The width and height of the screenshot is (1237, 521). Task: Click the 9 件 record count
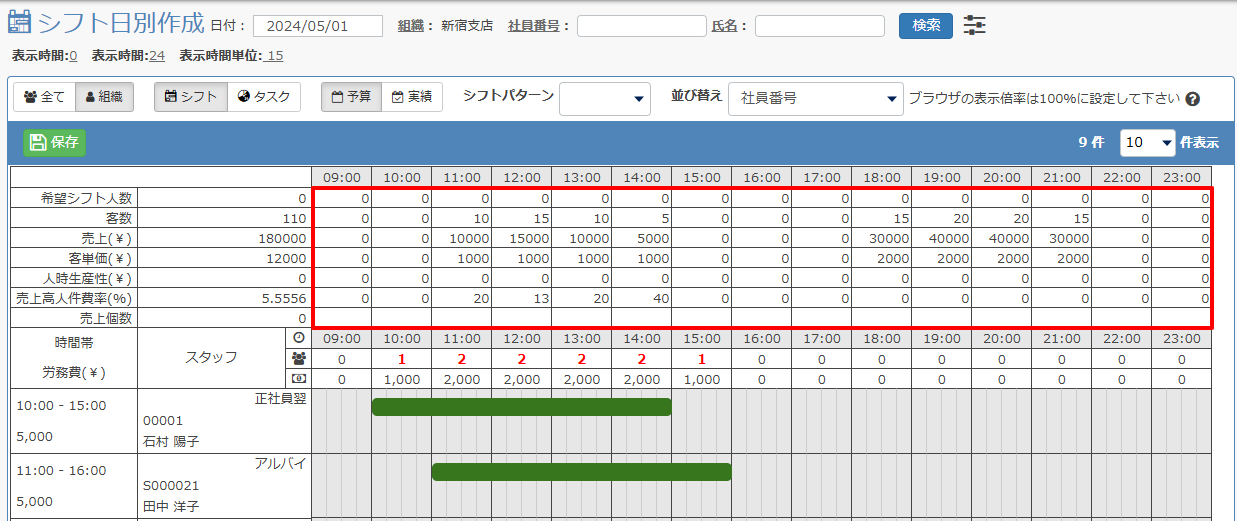tap(1091, 143)
